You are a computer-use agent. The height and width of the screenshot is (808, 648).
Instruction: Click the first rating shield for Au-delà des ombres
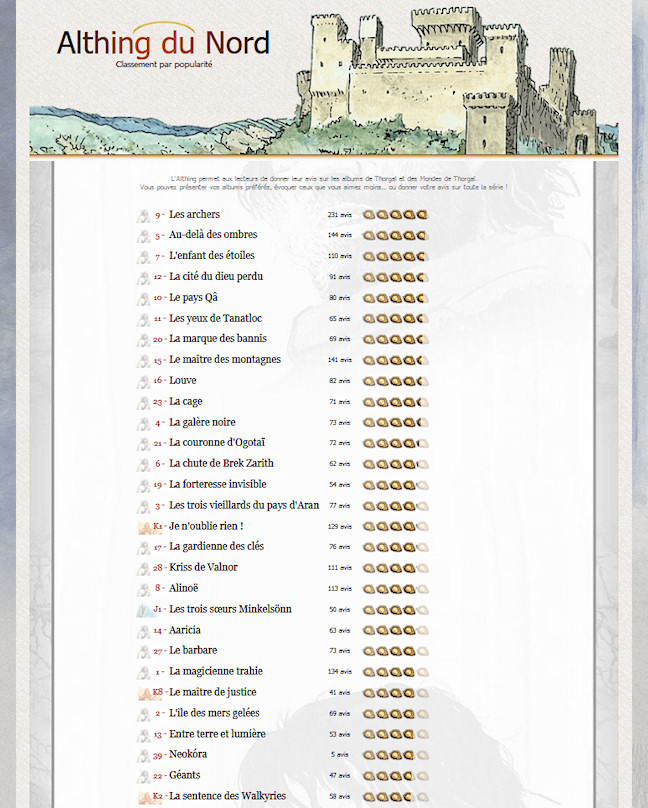click(x=369, y=235)
